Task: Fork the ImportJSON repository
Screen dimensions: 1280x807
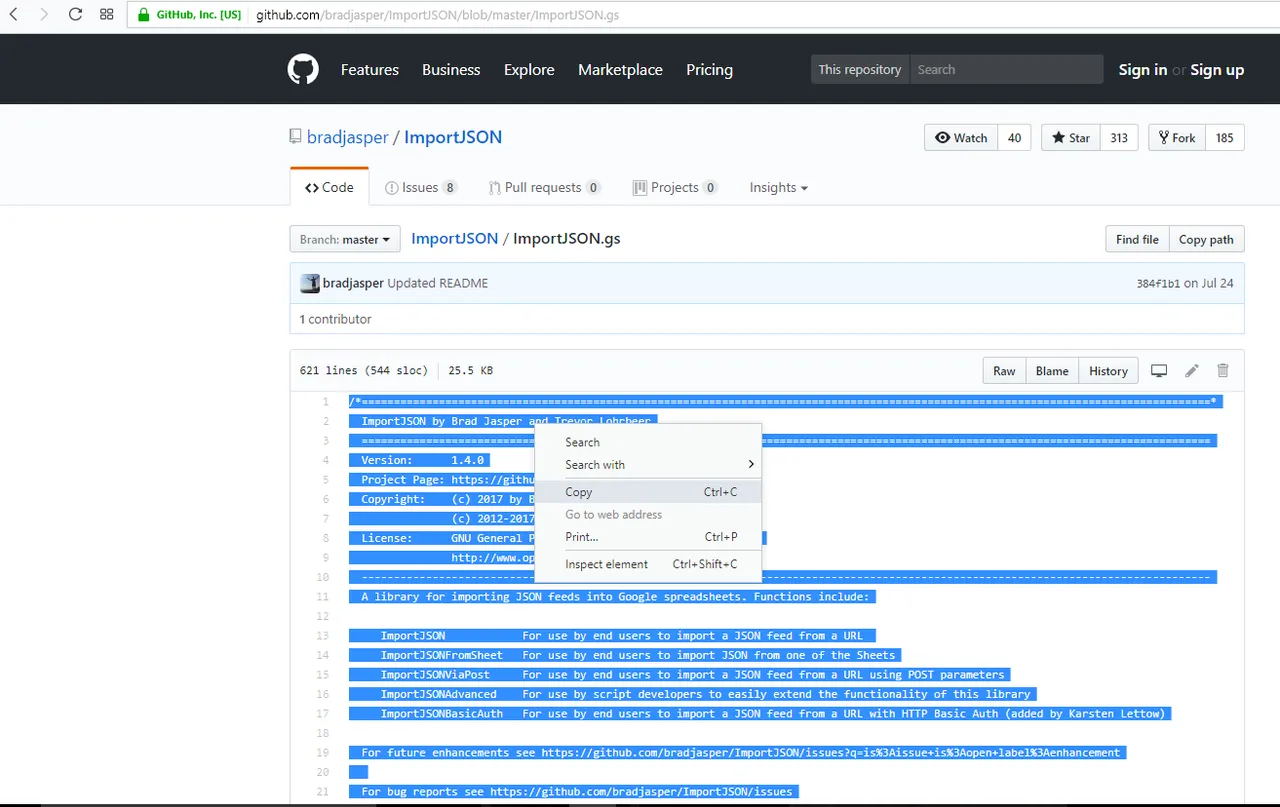Action: [x=1177, y=138]
